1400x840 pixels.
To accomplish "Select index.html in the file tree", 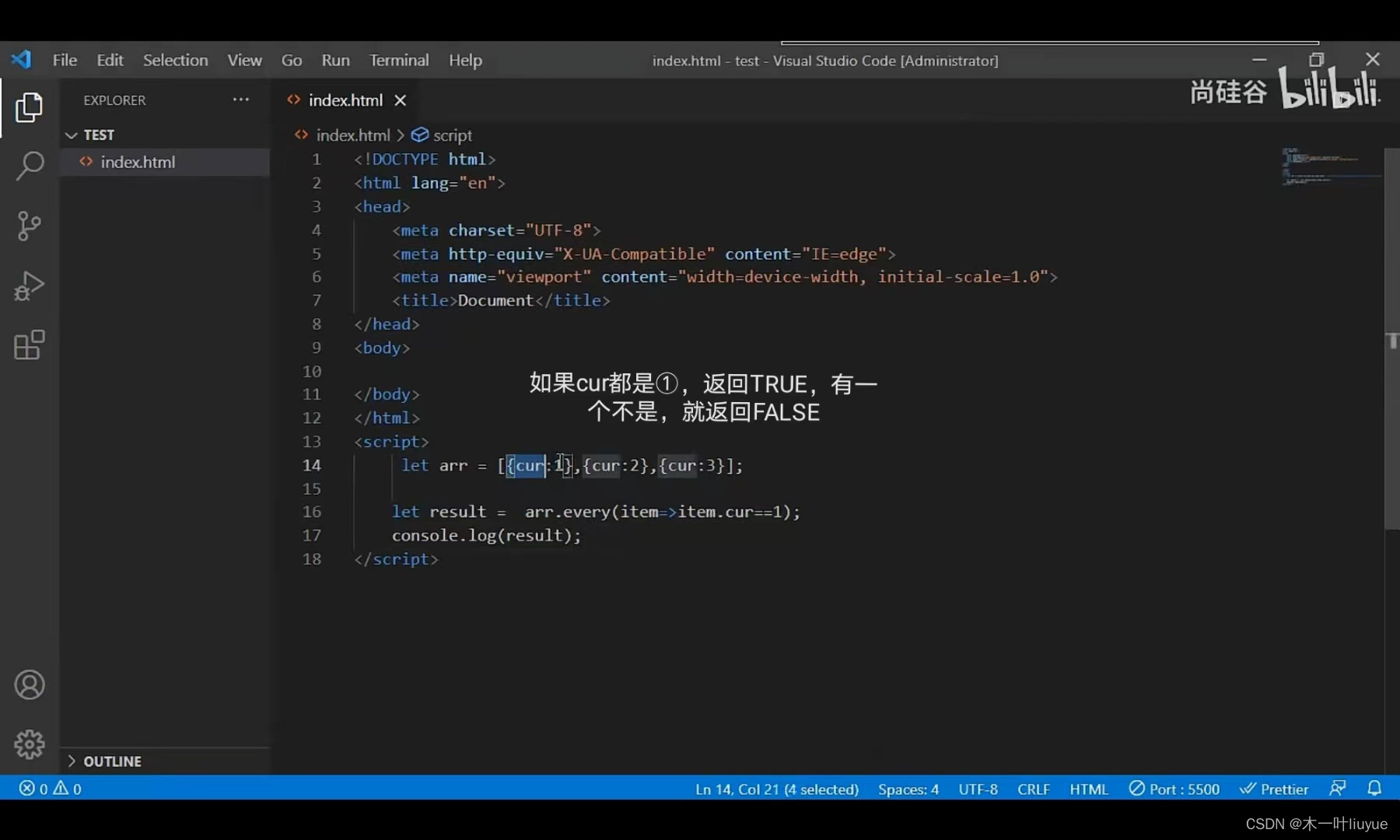I will click(164, 162).
